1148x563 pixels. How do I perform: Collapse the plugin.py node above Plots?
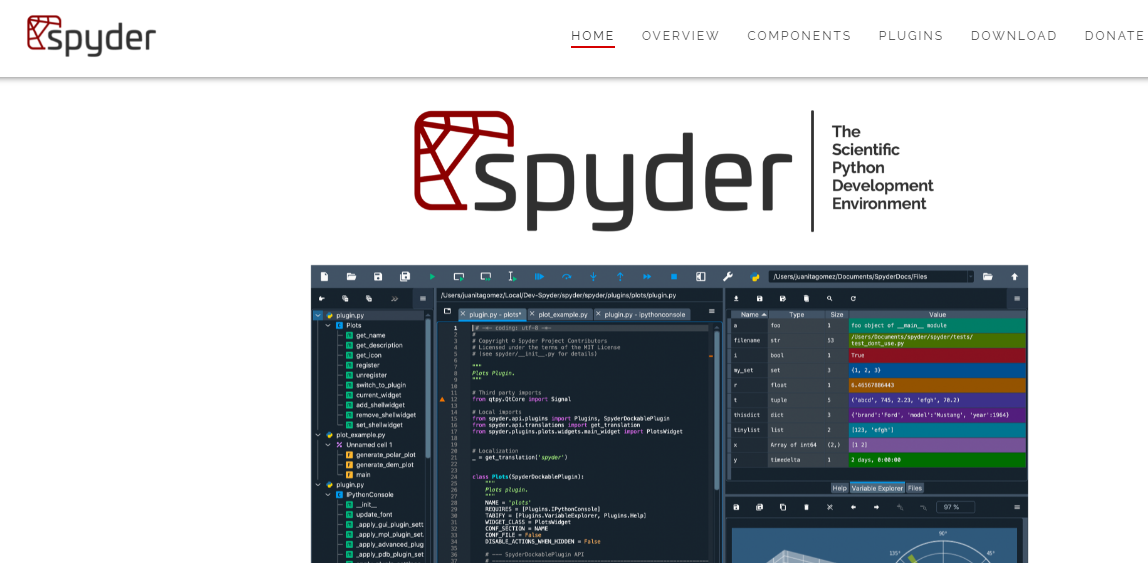point(318,316)
